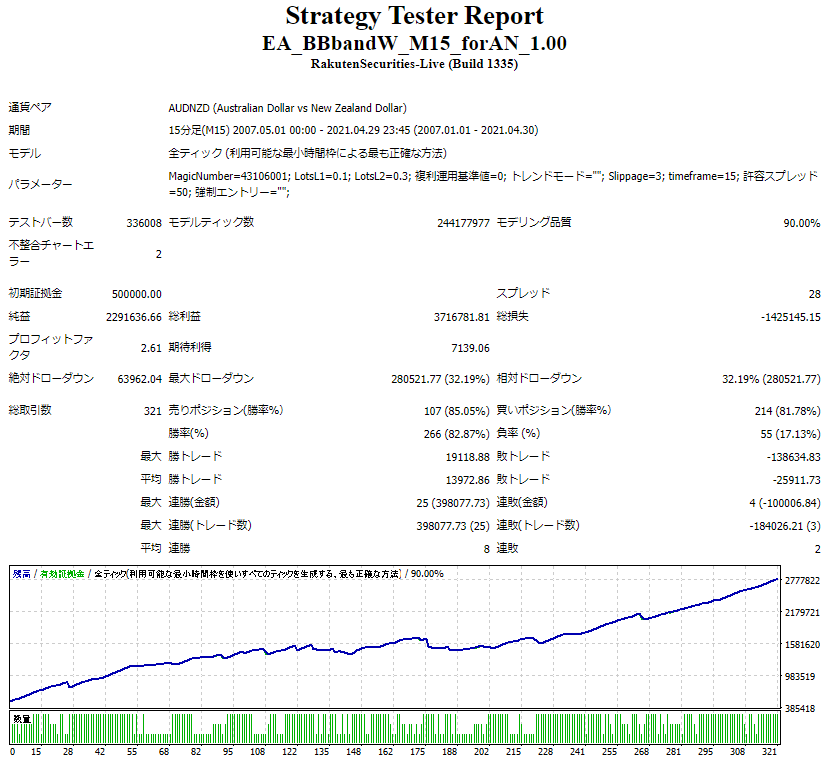Click the 総損失 -1425145.15 value
827x764 pixels.
(x=791, y=317)
